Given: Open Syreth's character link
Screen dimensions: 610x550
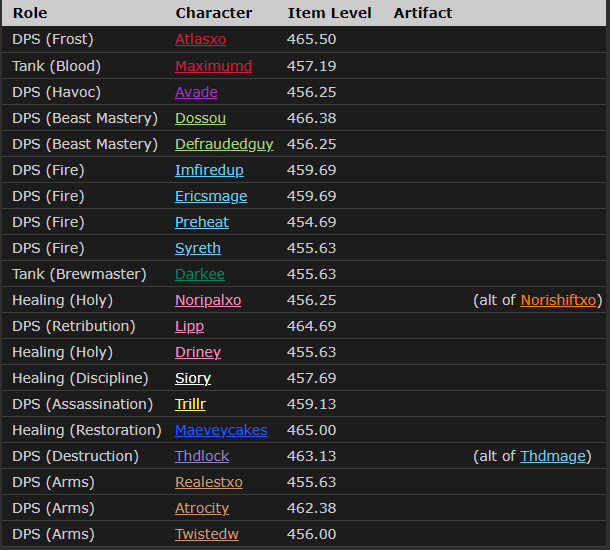Looking at the screenshot, I should click(198, 248).
